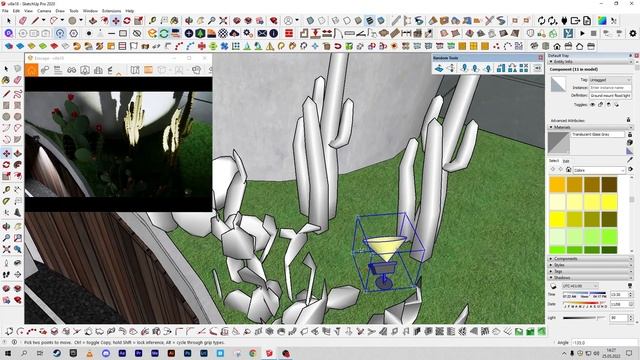
Task: Pick the Push/Pull tool in top toolbar
Action: [x=93, y=20]
